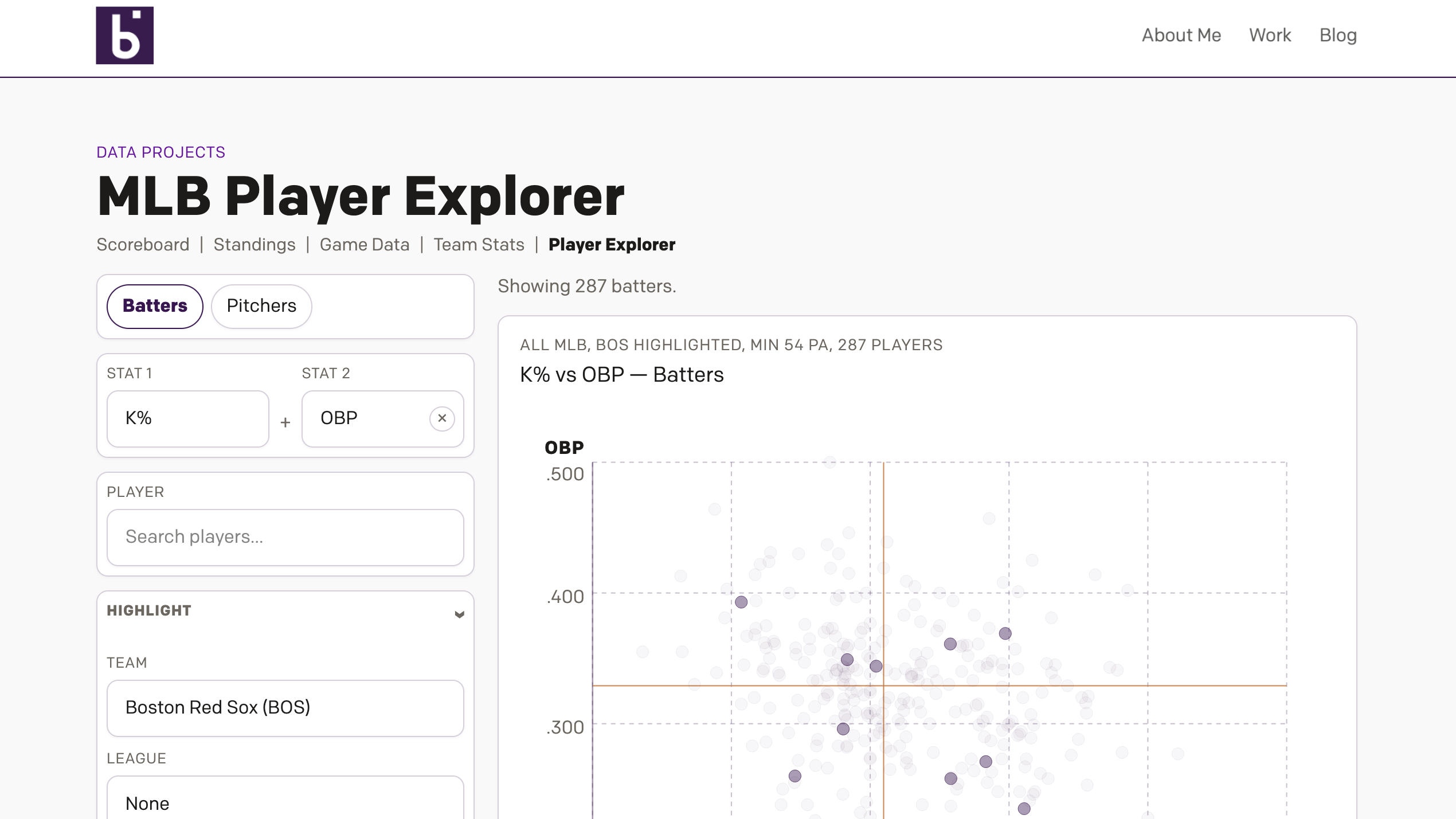
Task: Open Team Stats page
Action: [479, 245]
